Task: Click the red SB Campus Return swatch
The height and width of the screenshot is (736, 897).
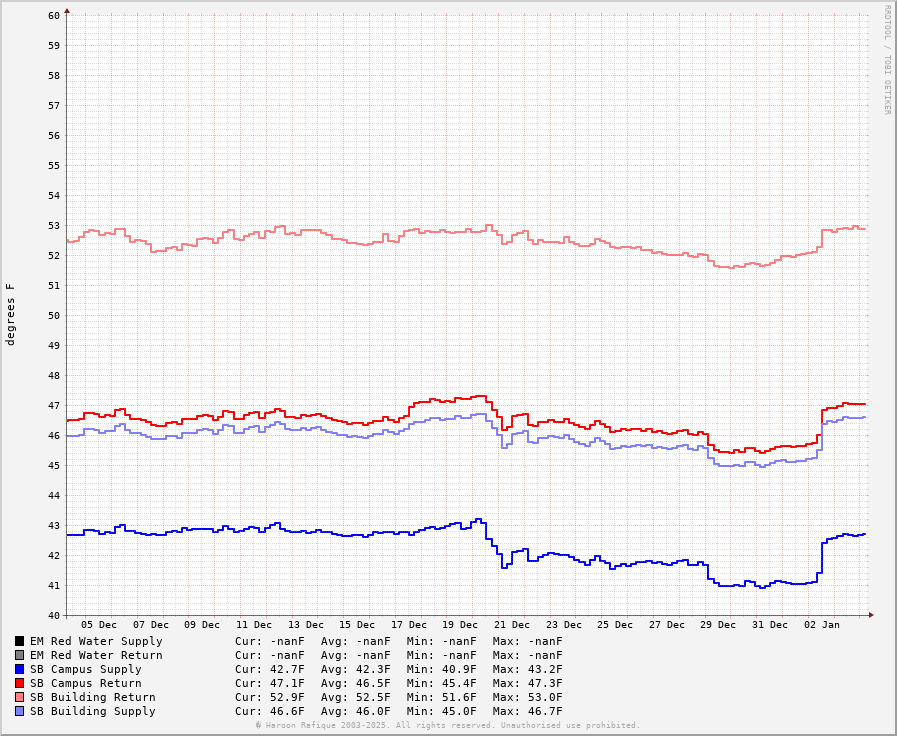Action: coord(19,683)
